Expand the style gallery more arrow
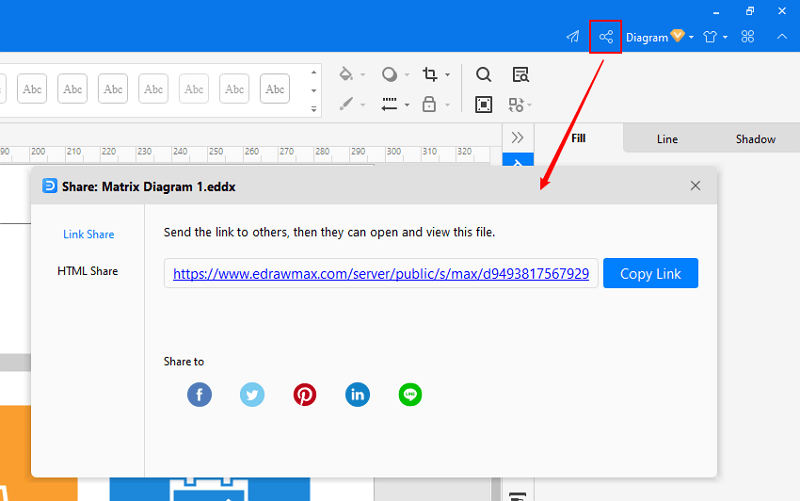800x501 pixels. [314, 109]
